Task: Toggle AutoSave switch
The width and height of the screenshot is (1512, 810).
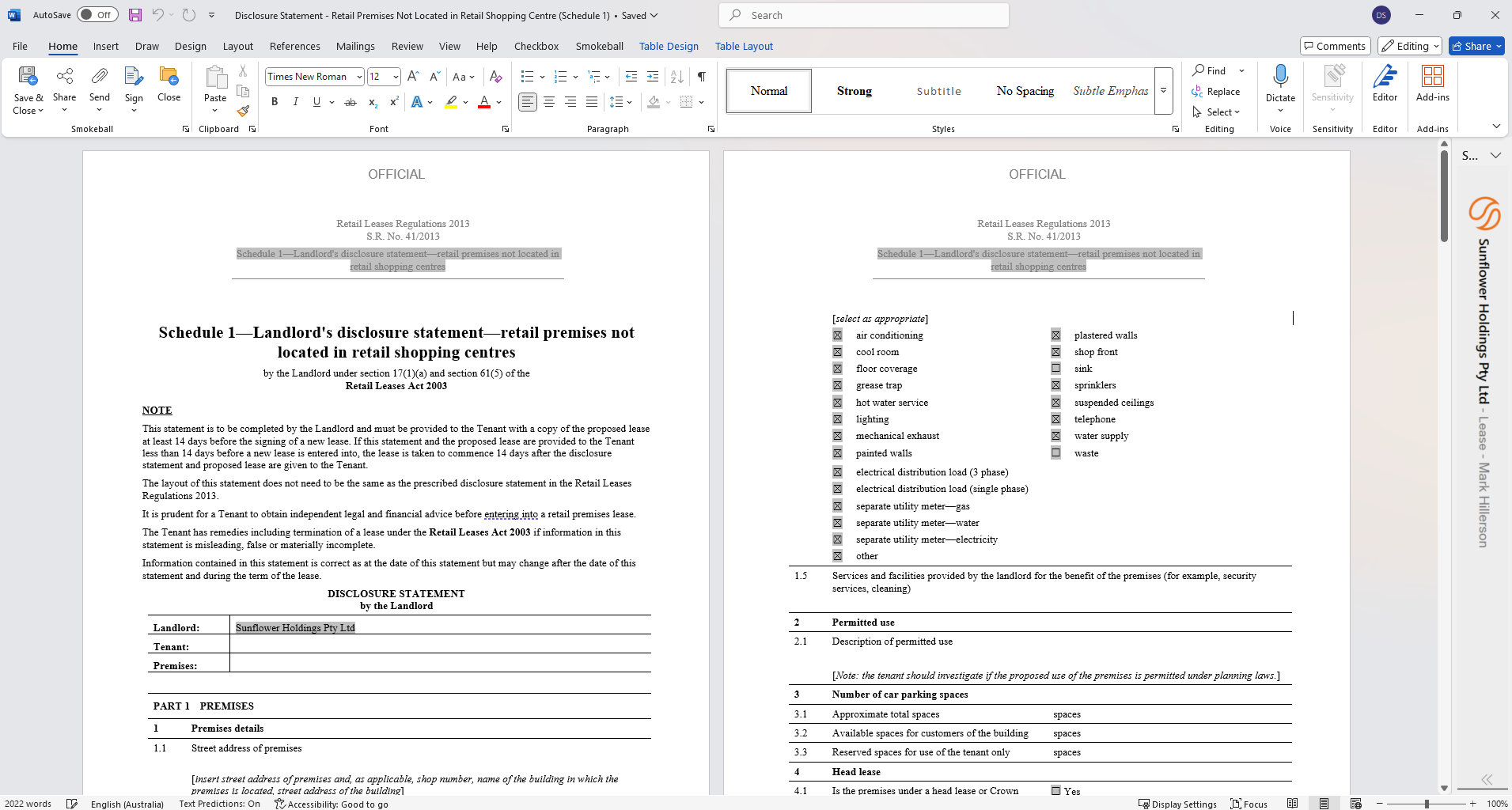Action: [97, 15]
